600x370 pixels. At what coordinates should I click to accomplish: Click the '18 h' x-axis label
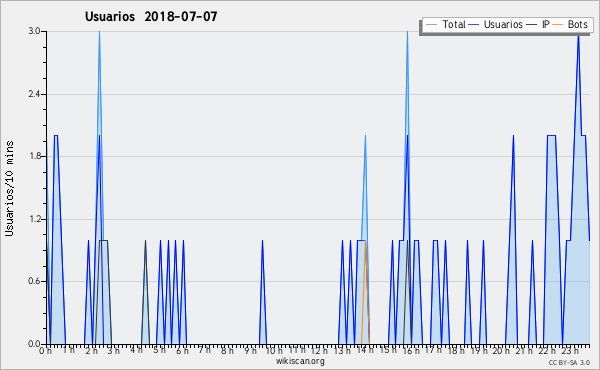pos(456,350)
